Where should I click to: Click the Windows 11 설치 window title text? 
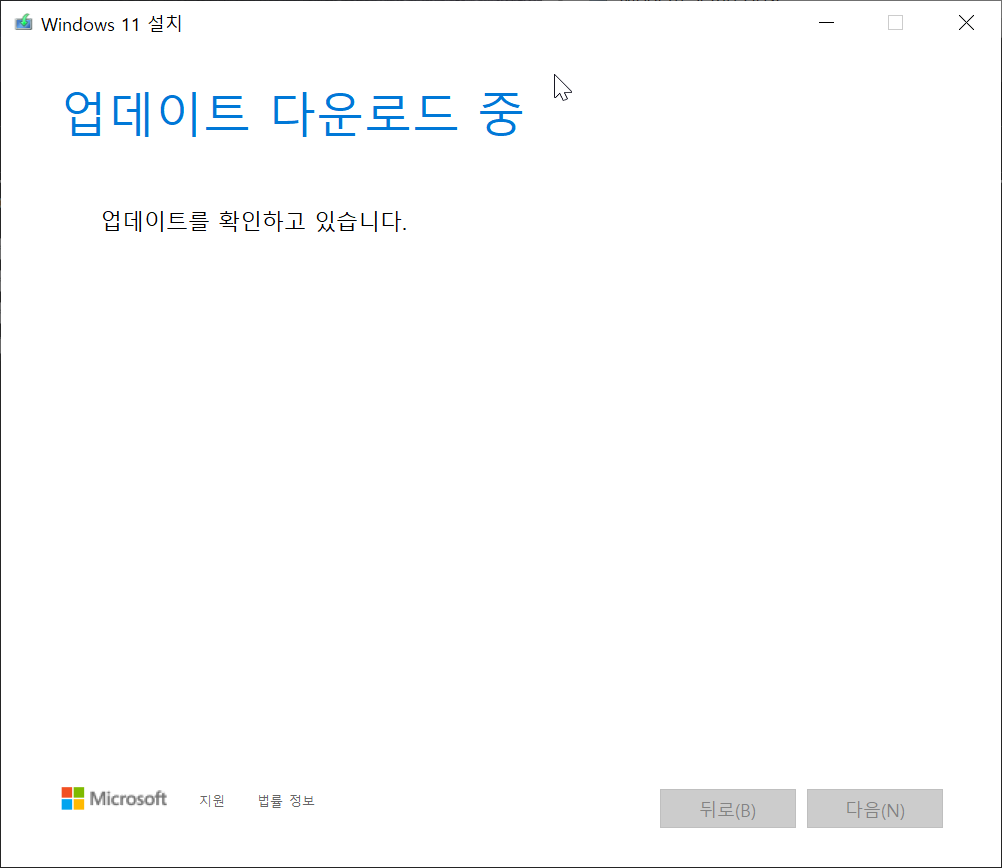point(112,24)
